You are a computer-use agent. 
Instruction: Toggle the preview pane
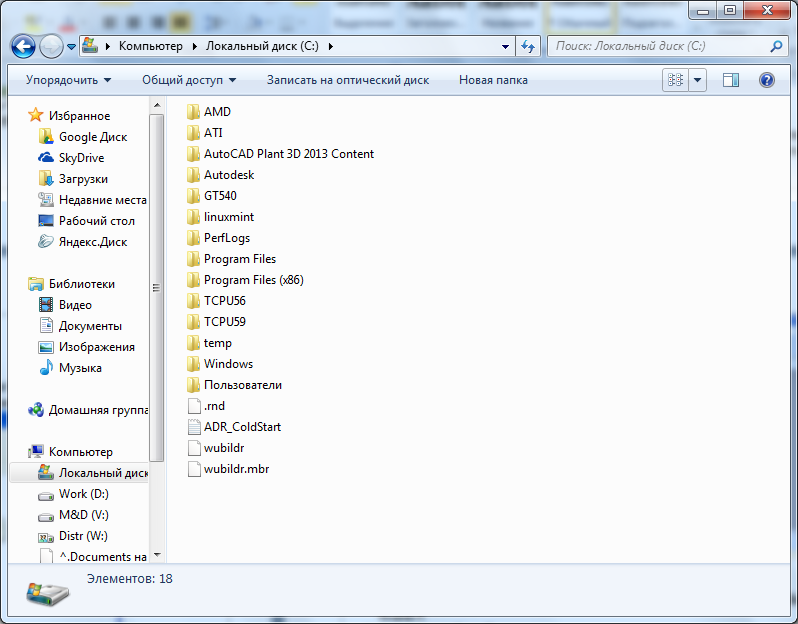click(731, 80)
